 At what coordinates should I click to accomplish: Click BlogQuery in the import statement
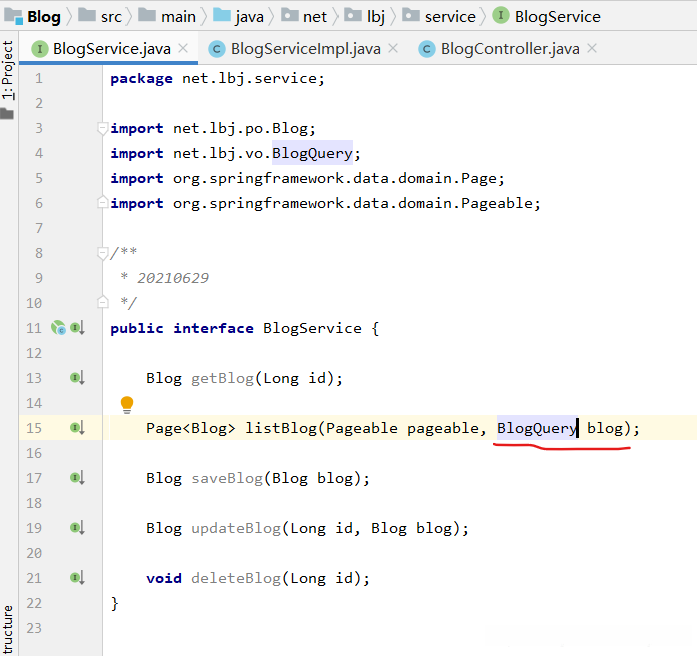(312, 153)
